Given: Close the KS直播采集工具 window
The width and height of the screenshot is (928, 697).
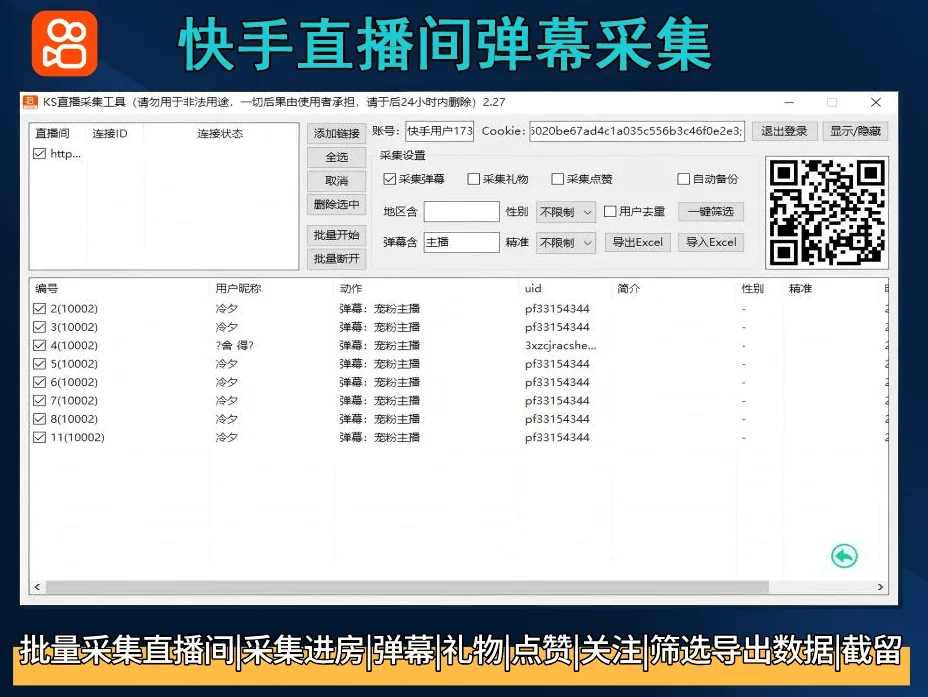Looking at the screenshot, I should [876, 102].
